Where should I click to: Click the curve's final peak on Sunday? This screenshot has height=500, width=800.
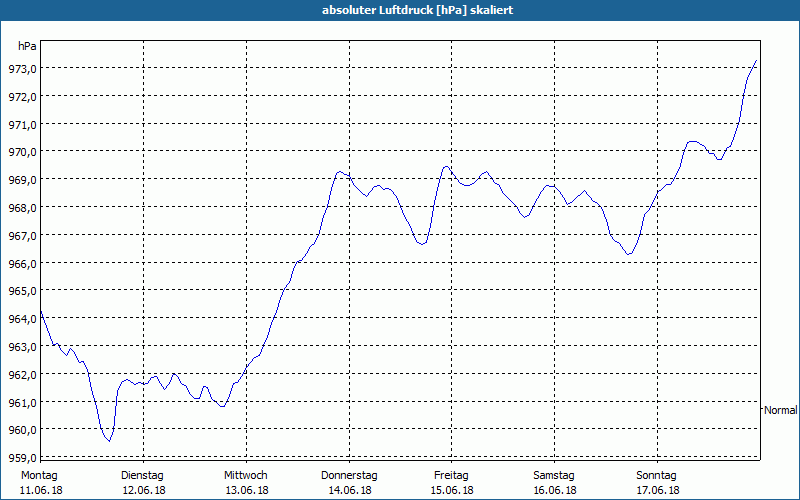click(x=756, y=61)
